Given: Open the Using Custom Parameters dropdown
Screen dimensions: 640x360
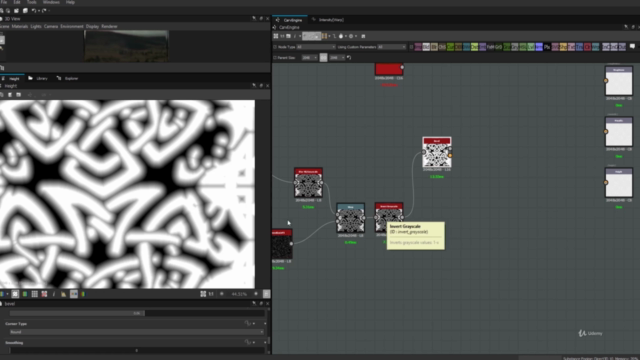Looking at the screenshot, I should [391, 47].
